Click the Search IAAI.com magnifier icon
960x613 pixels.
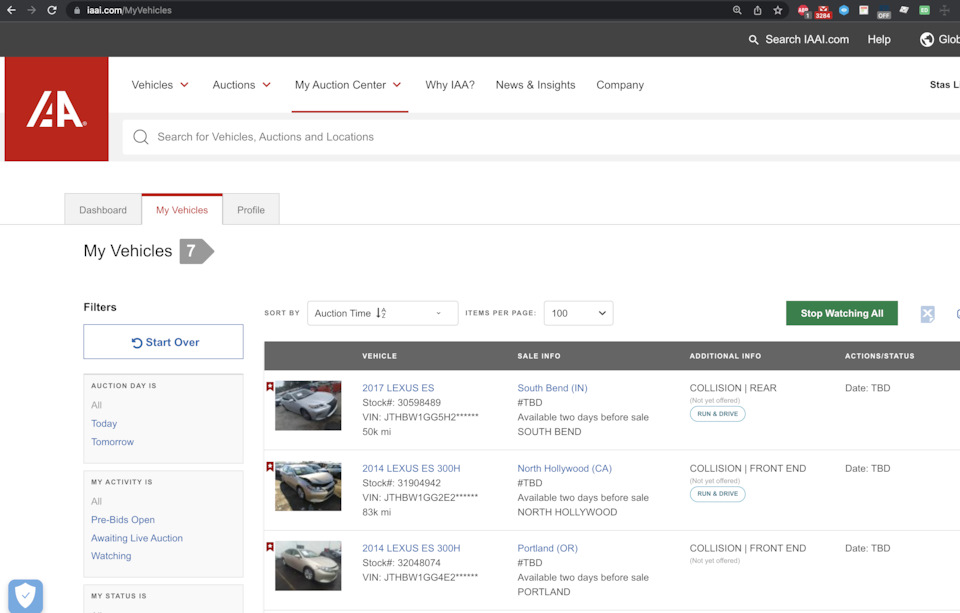click(753, 40)
